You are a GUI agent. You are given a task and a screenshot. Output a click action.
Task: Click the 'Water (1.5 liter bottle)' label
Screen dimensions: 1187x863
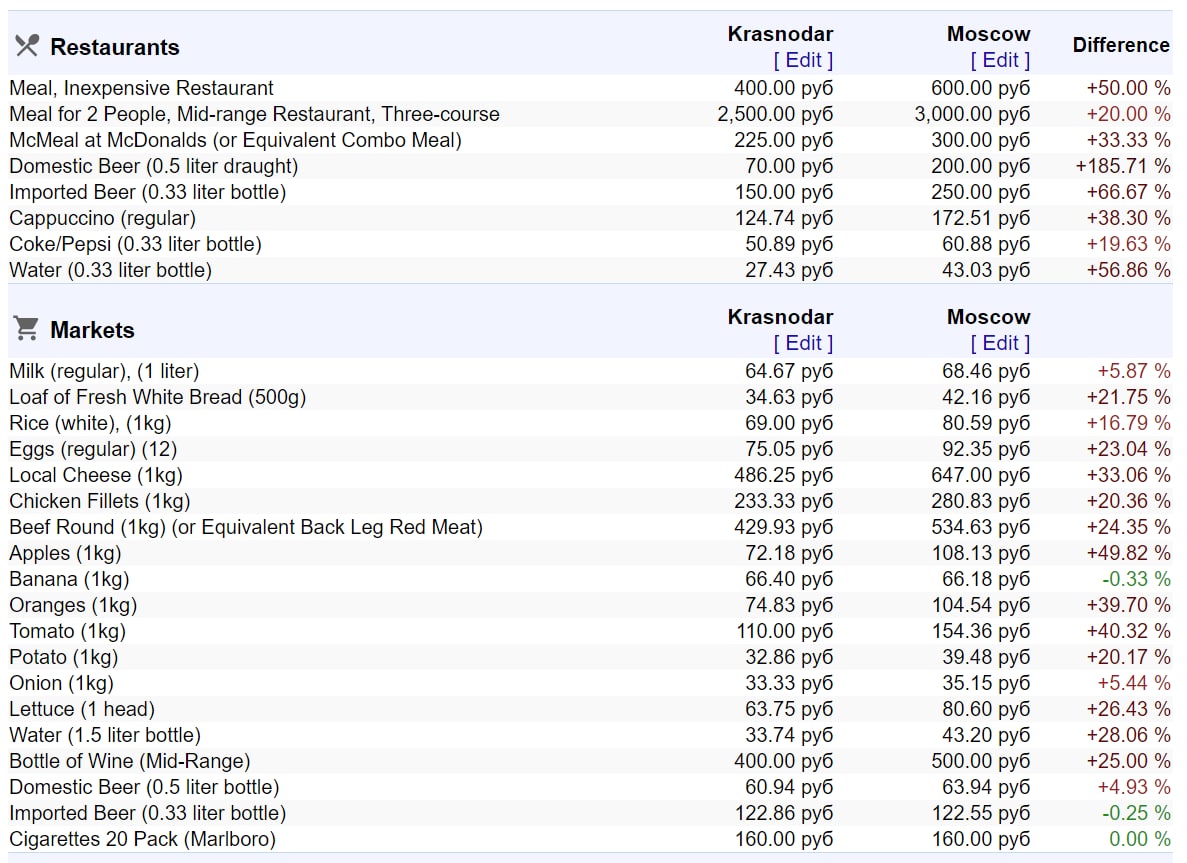click(105, 735)
